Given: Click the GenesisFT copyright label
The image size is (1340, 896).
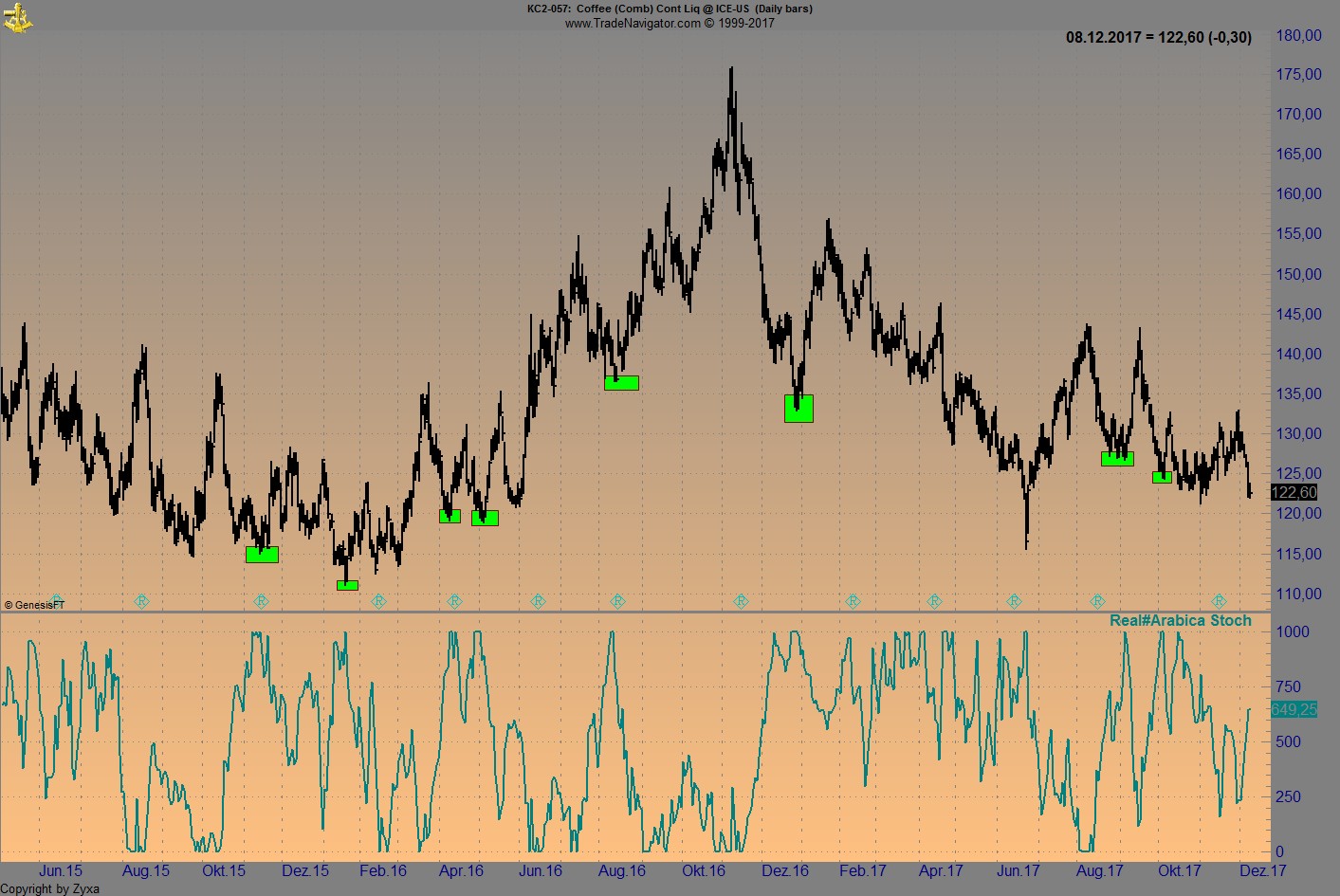Looking at the screenshot, I should click(35, 605).
